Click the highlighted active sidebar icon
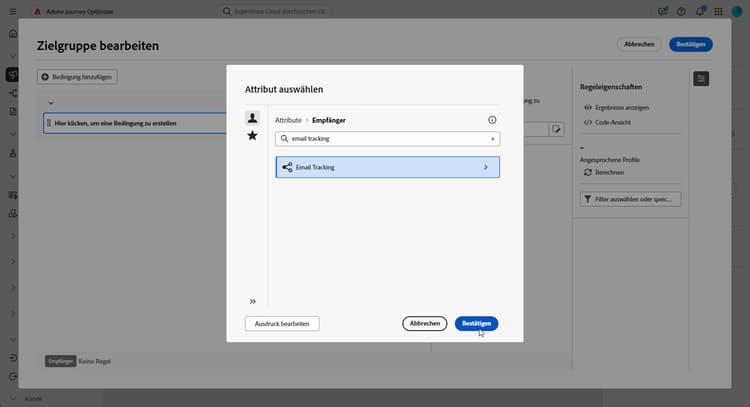 (x=12, y=75)
